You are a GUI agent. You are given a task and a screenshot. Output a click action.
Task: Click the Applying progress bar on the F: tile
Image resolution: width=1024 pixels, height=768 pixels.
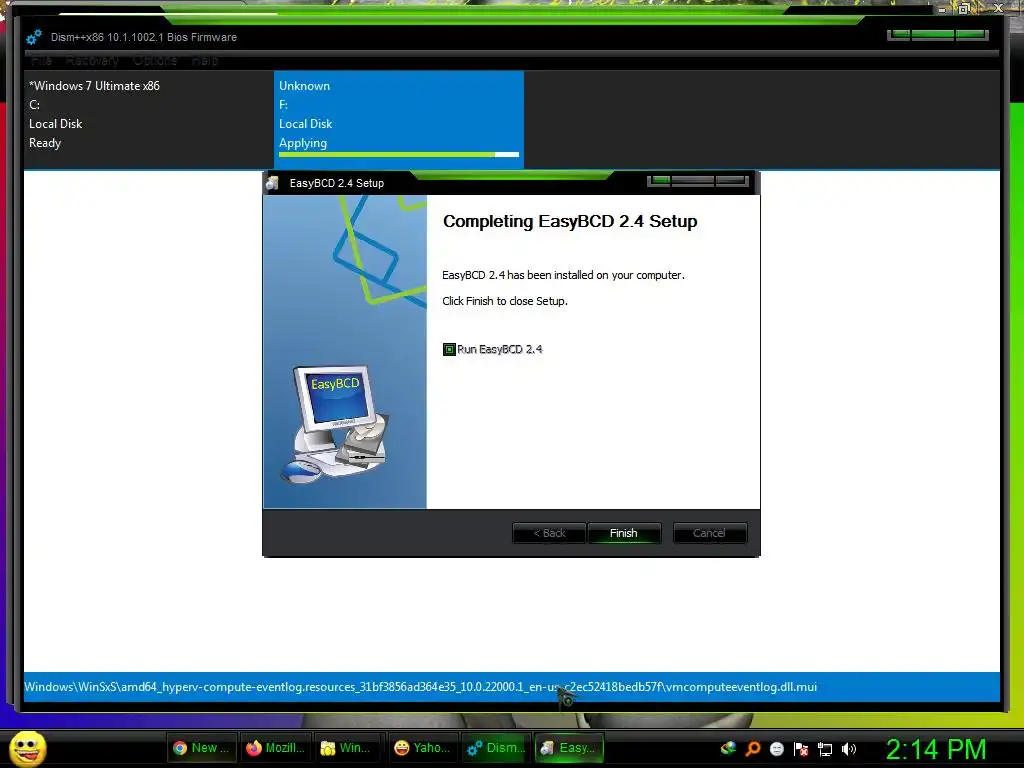pos(398,155)
